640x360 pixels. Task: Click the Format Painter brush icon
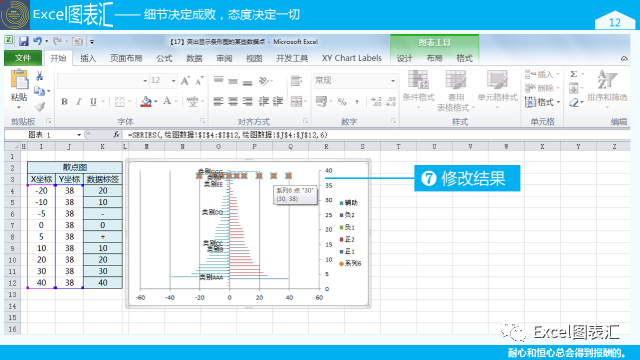(39, 107)
